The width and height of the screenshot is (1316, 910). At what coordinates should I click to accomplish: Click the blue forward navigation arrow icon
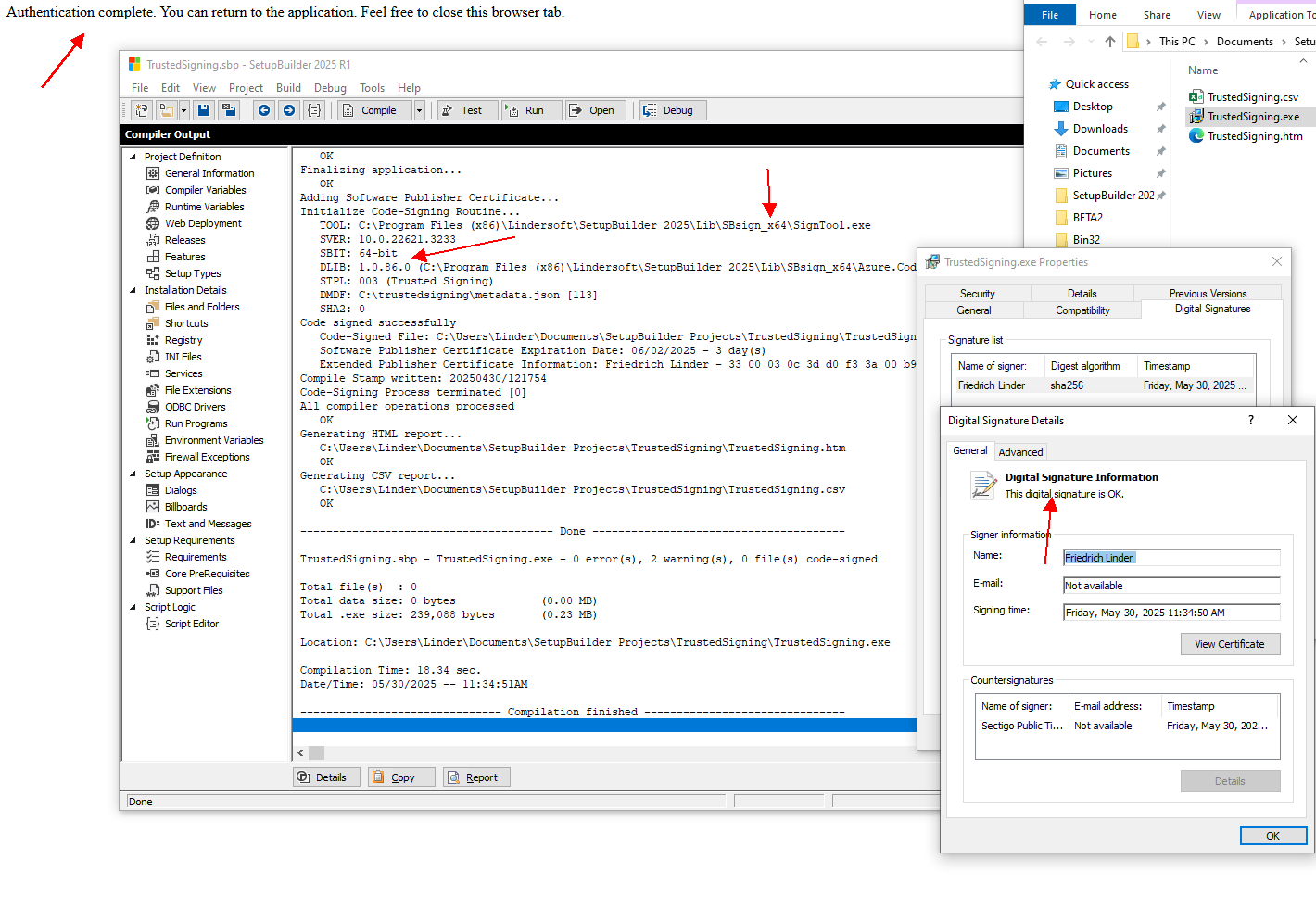click(289, 110)
